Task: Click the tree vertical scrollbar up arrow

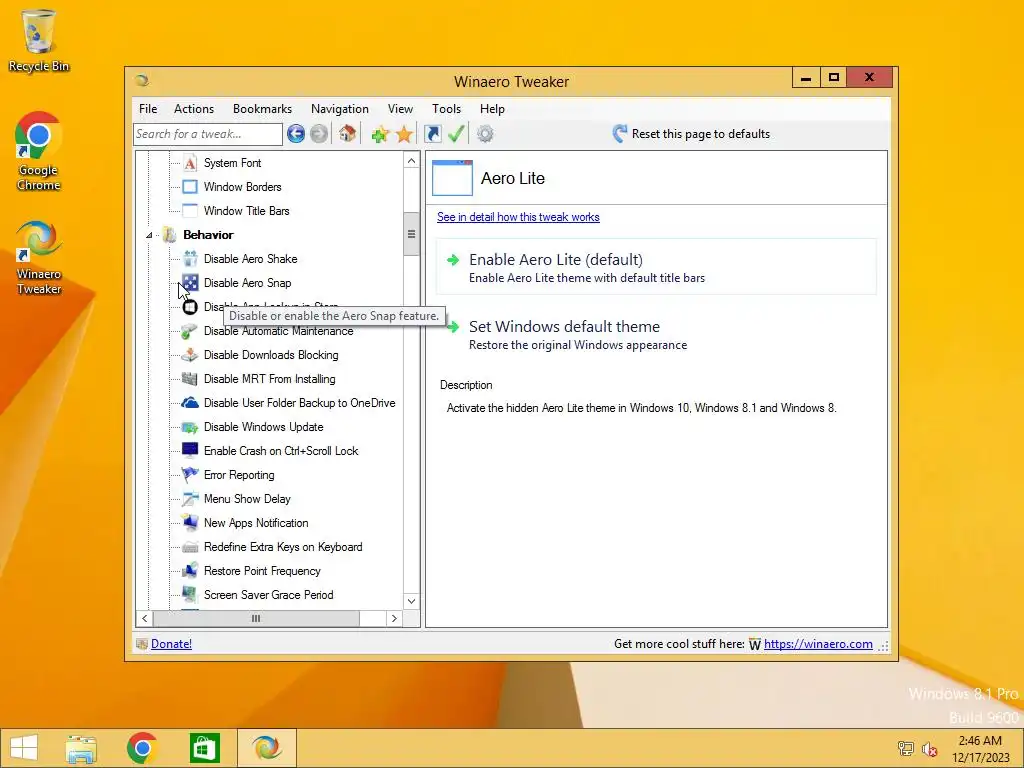Action: (x=411, y=161)
